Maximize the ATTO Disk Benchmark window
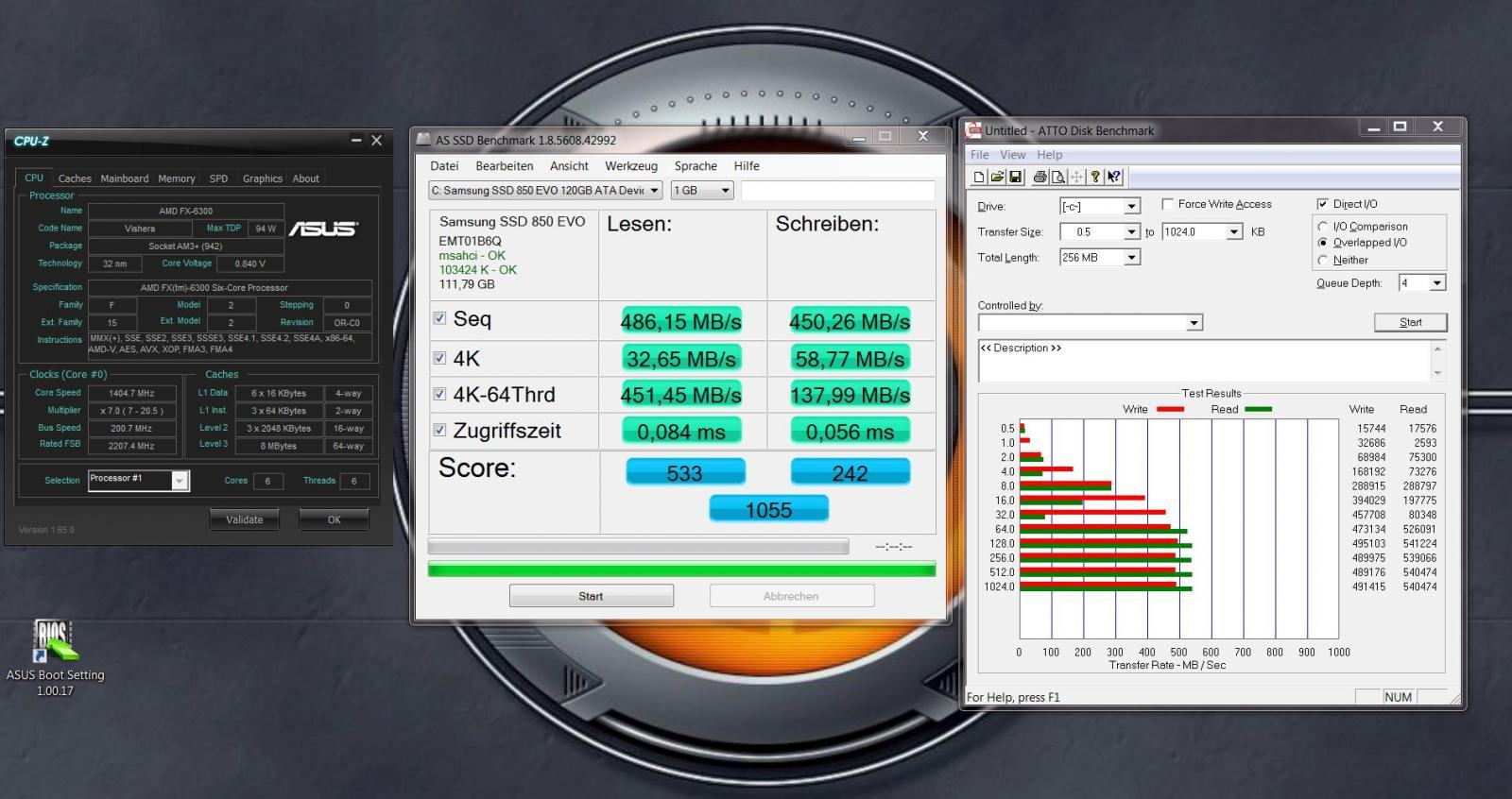The height and width of the screenshot is (799, 1512). [1400, 127]
